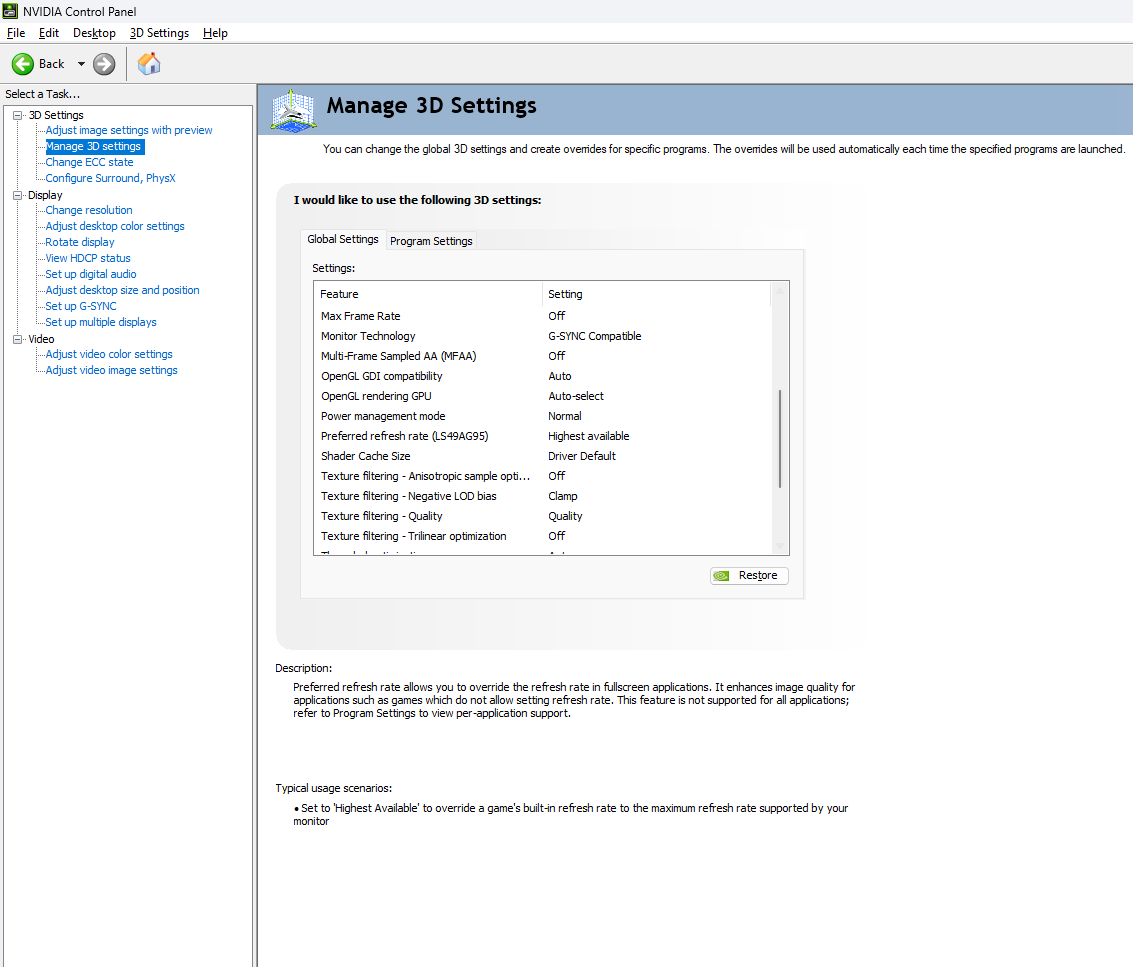The height and width of the screenshot is (967, 1133).
Task: Open Adjust desktop color settings
Action: [x=115, y=226]
